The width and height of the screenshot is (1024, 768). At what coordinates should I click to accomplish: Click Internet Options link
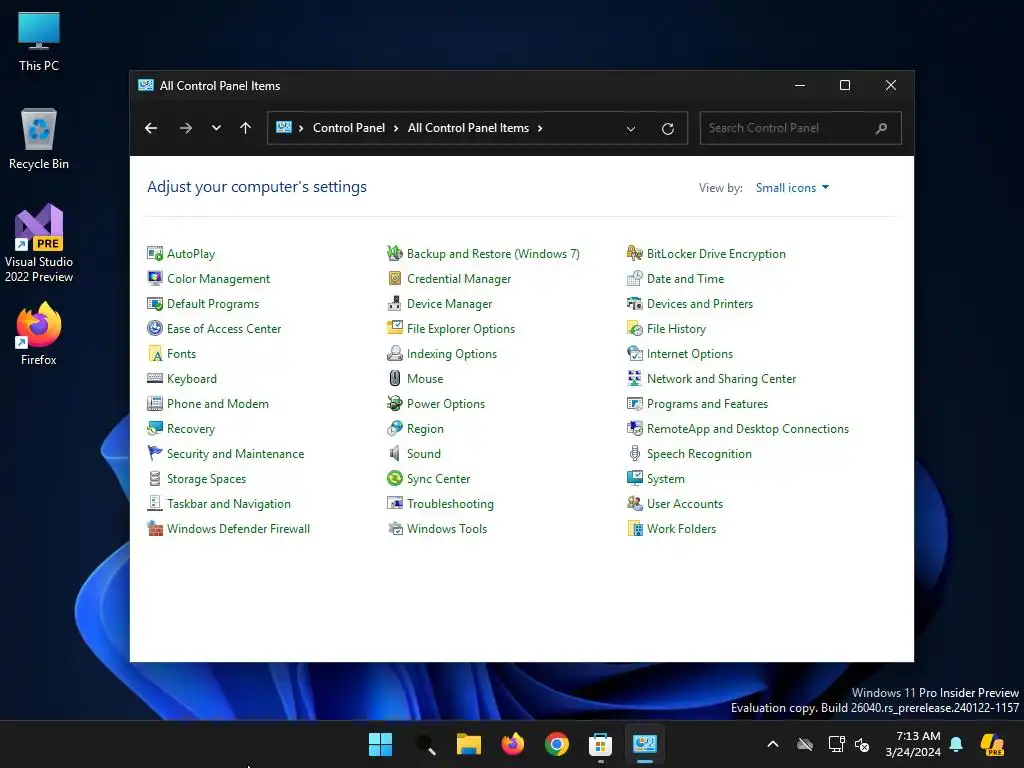pos(690,353)
